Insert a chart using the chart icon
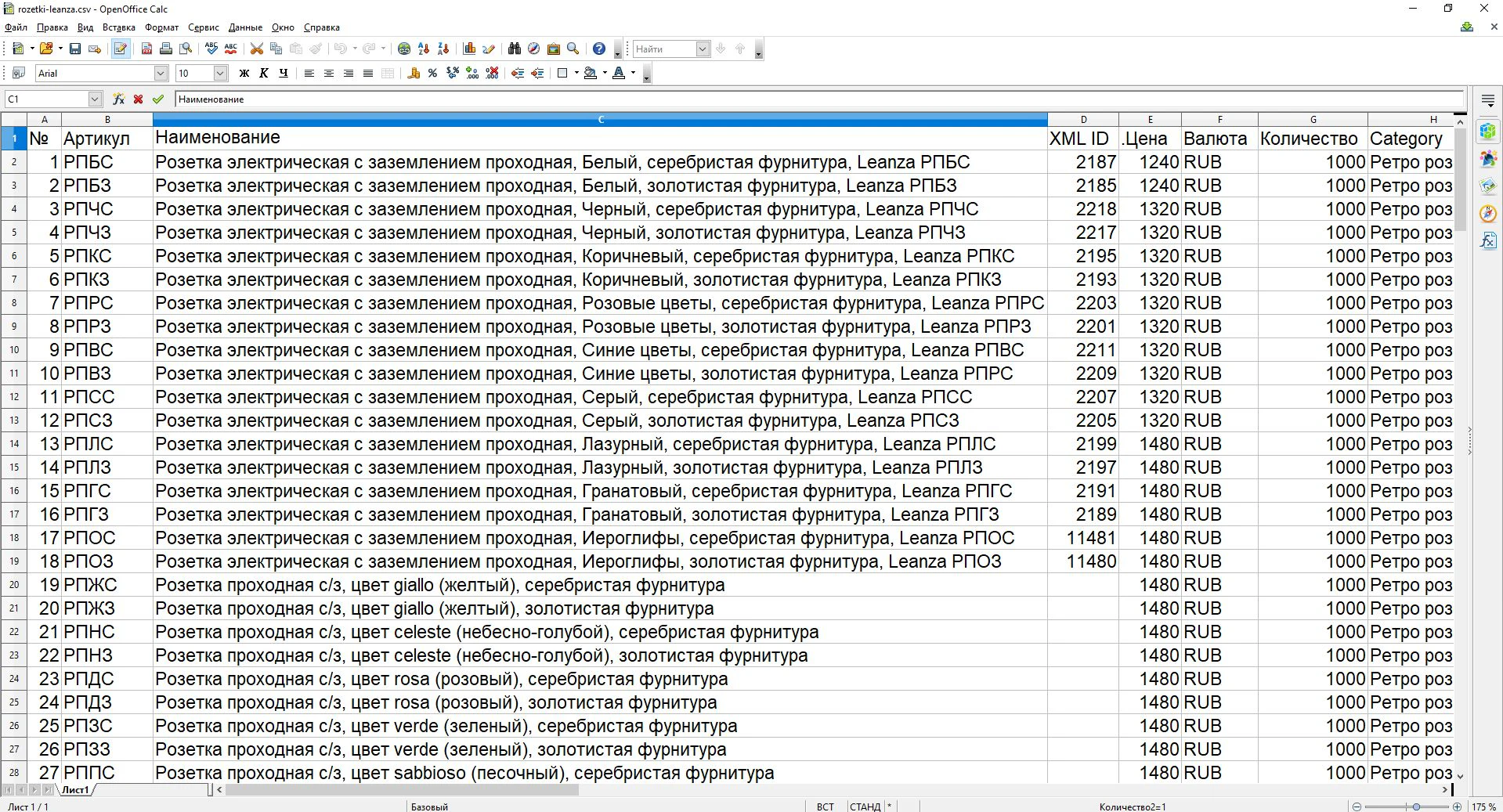Image resolution: width=1503 pixels, height=812 pixels. click(470, 49)
